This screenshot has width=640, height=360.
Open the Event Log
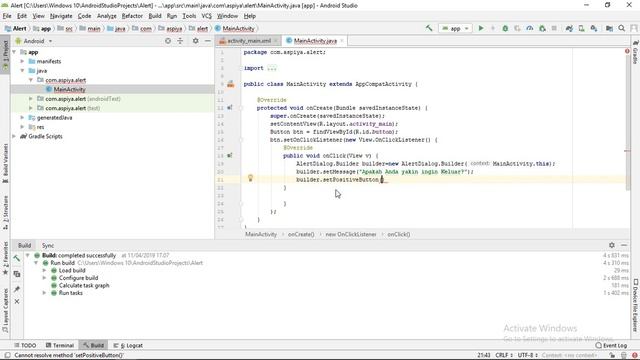pyautogui.click(x=611, y=345)
